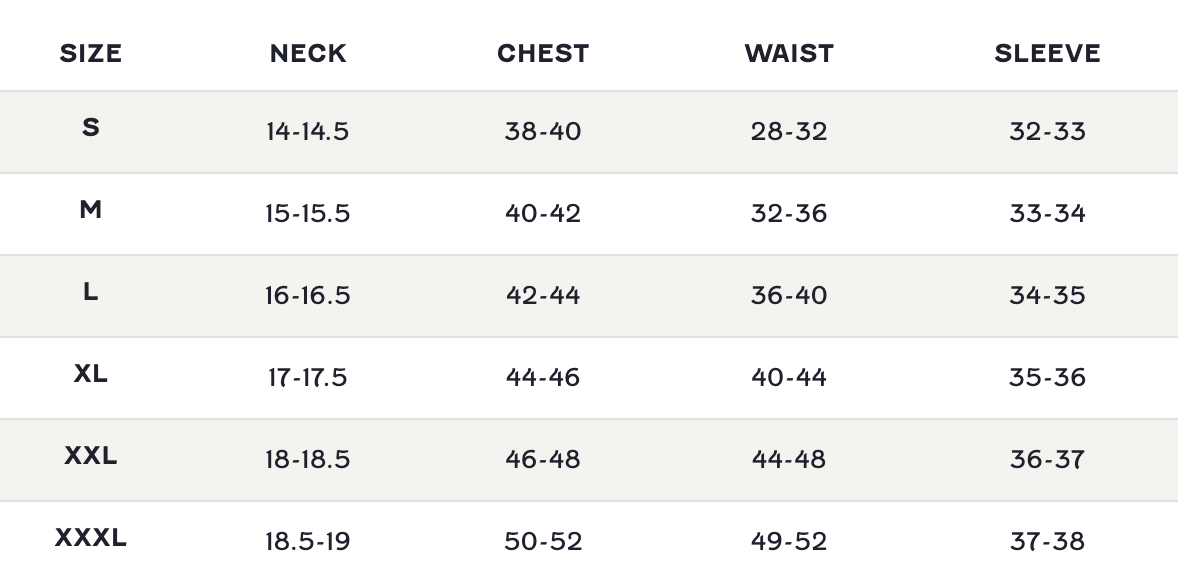The image size is (1178, 582).
Task: Click waist measurement 36-40 cell
Action: tap(789, 296)
